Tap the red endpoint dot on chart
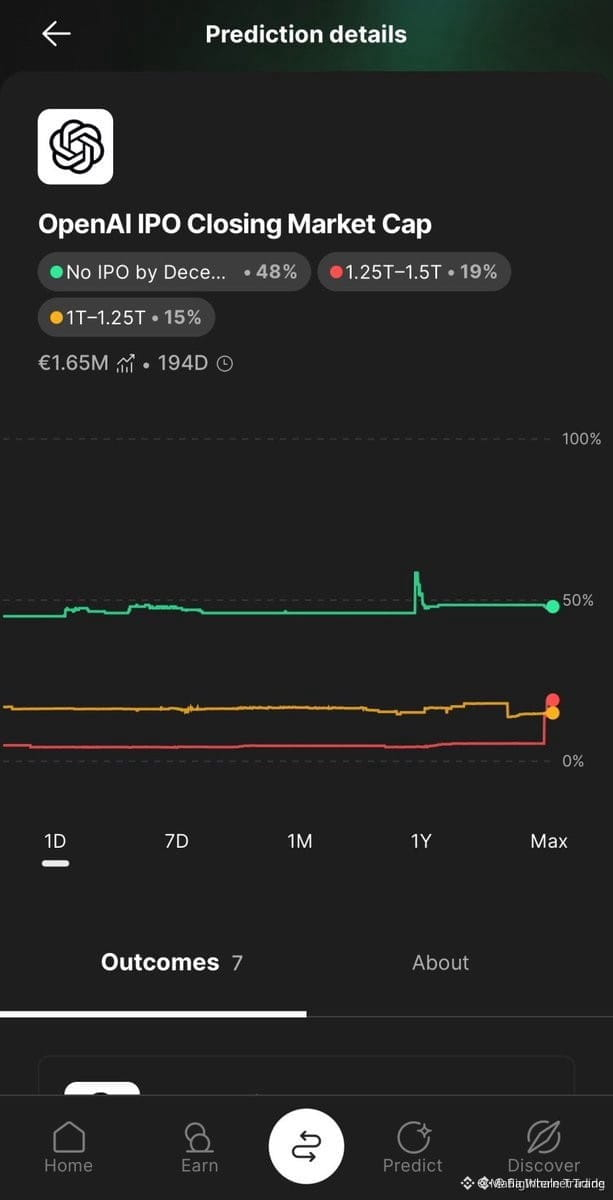 click(552, 700)
